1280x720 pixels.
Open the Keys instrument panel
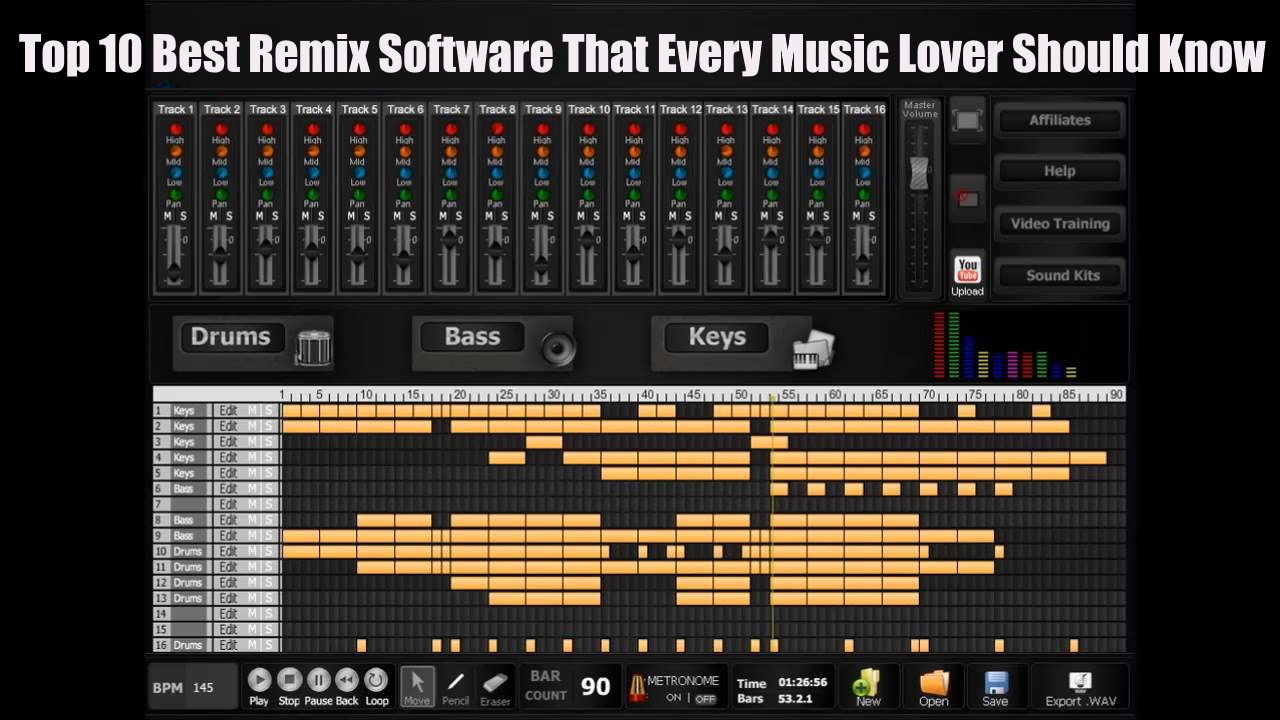(717, 337)
